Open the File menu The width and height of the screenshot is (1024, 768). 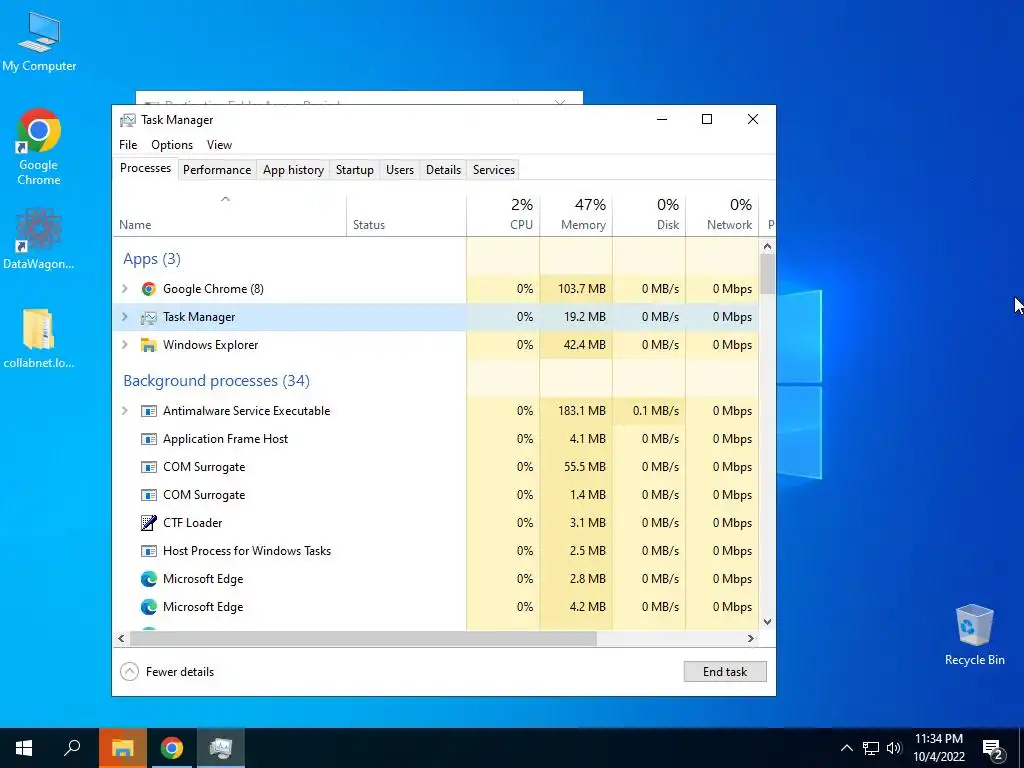128,145
